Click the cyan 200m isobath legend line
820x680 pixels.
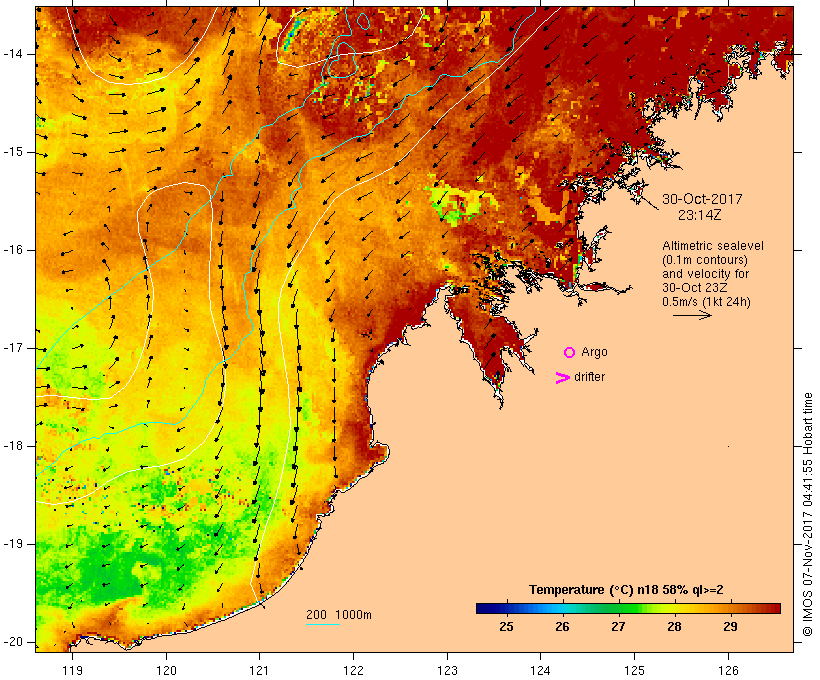pyautogui.click(x=323, y=624)
